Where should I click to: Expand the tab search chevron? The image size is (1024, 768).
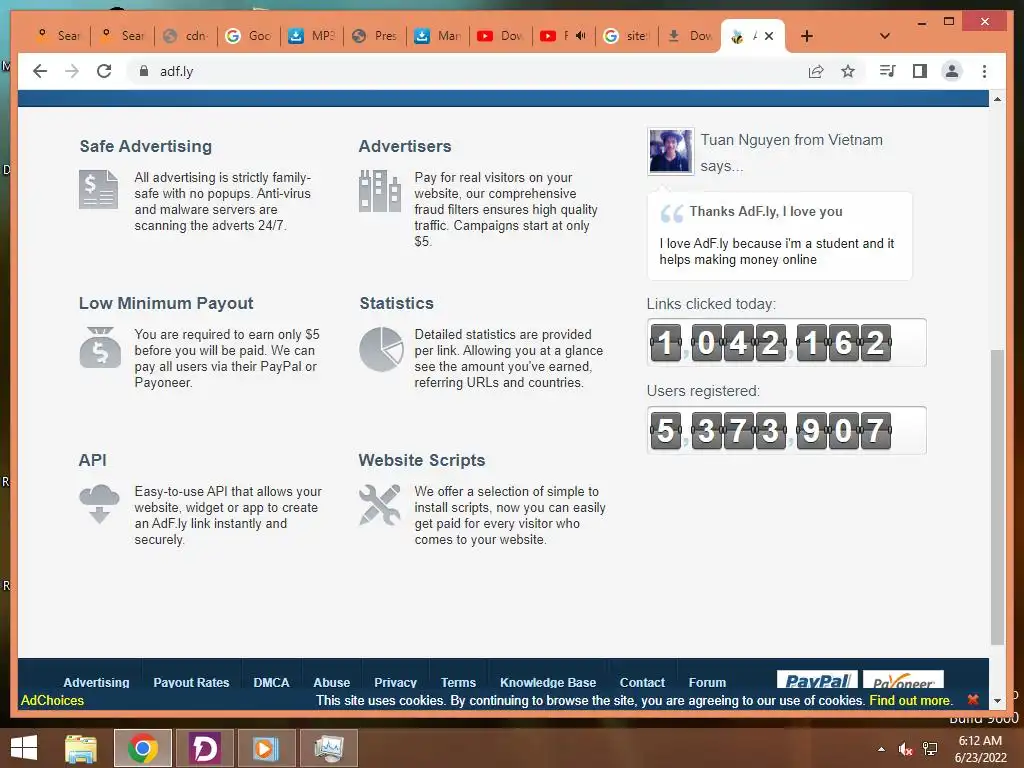pyautogui.click(x=884, y=36)
